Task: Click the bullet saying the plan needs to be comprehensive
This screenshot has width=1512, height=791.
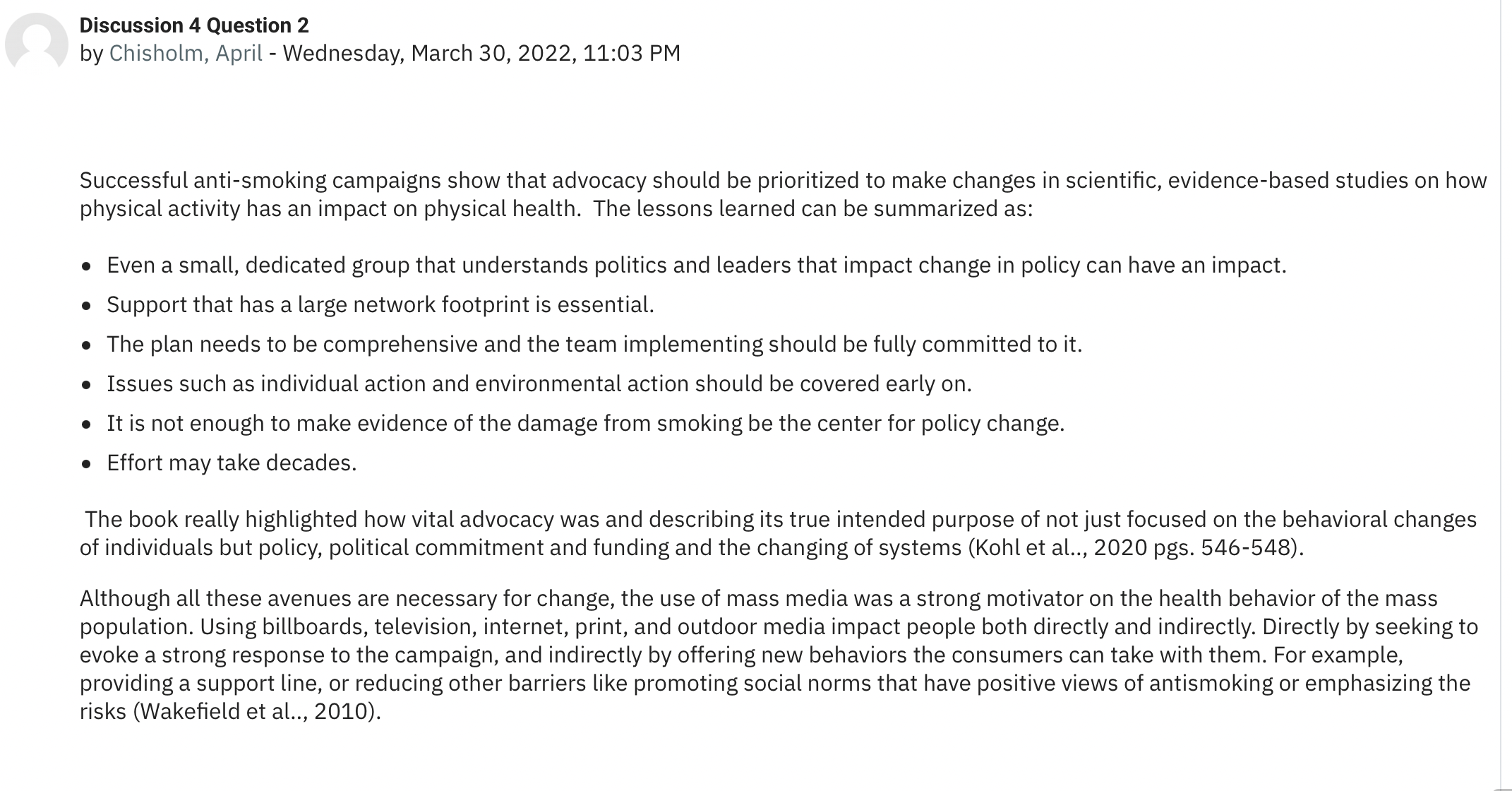Action: (594, 344)
